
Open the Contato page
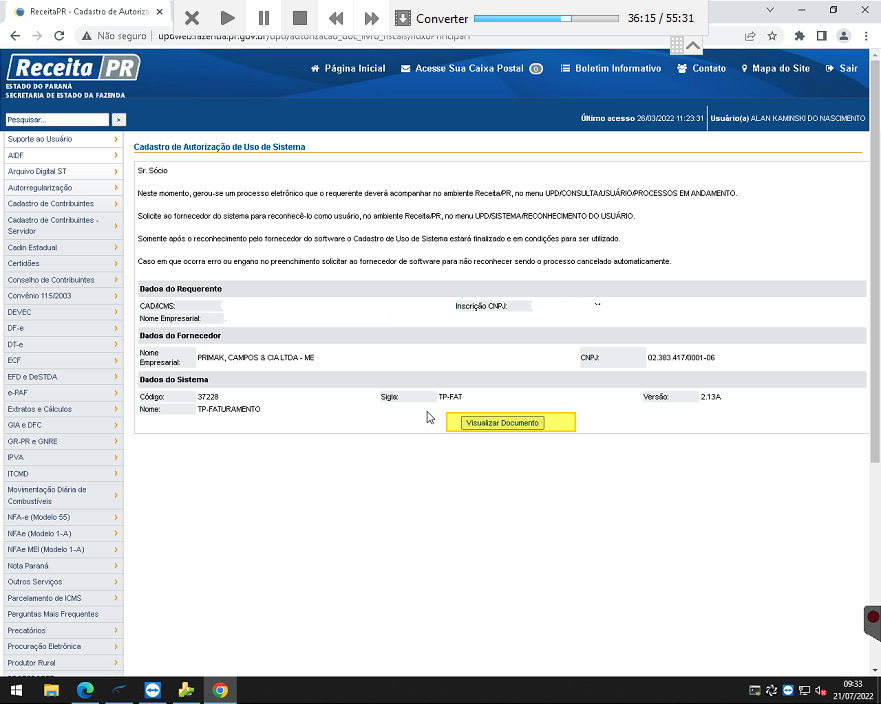[x=701, y=69]
